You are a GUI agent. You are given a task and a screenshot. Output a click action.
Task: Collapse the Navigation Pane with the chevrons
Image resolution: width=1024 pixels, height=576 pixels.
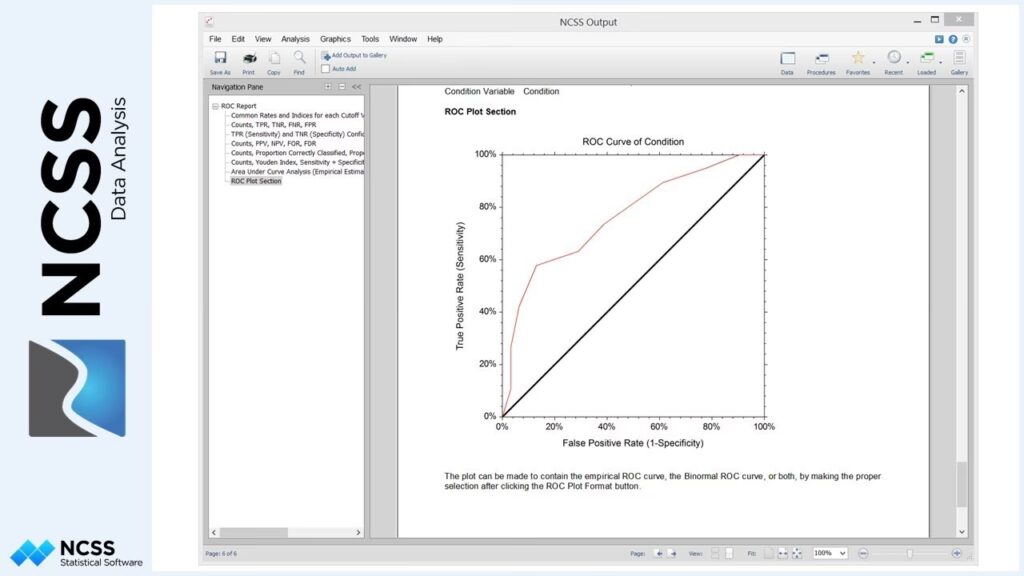pos(356,87)
